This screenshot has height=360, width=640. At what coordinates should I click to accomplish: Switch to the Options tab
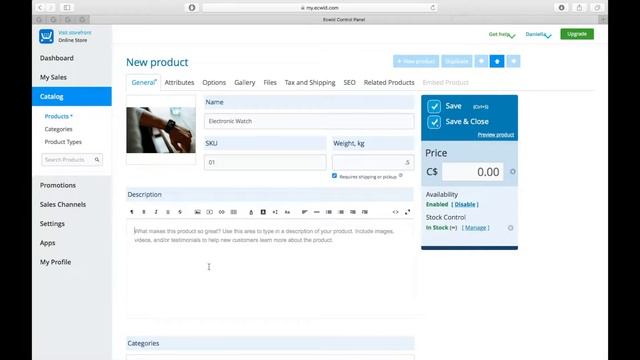click(x=214, y=82)
